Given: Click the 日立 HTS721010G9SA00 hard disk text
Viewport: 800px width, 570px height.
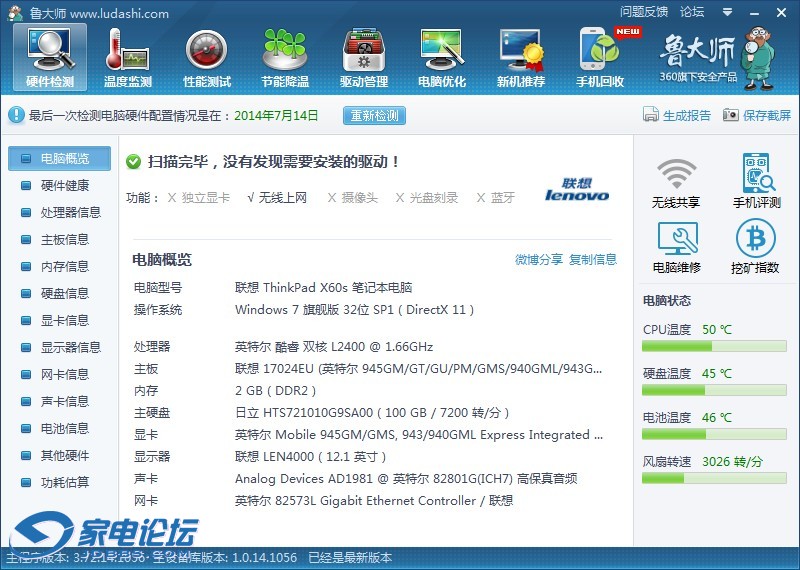Looking at the screenshot, I should click(372, 413).
